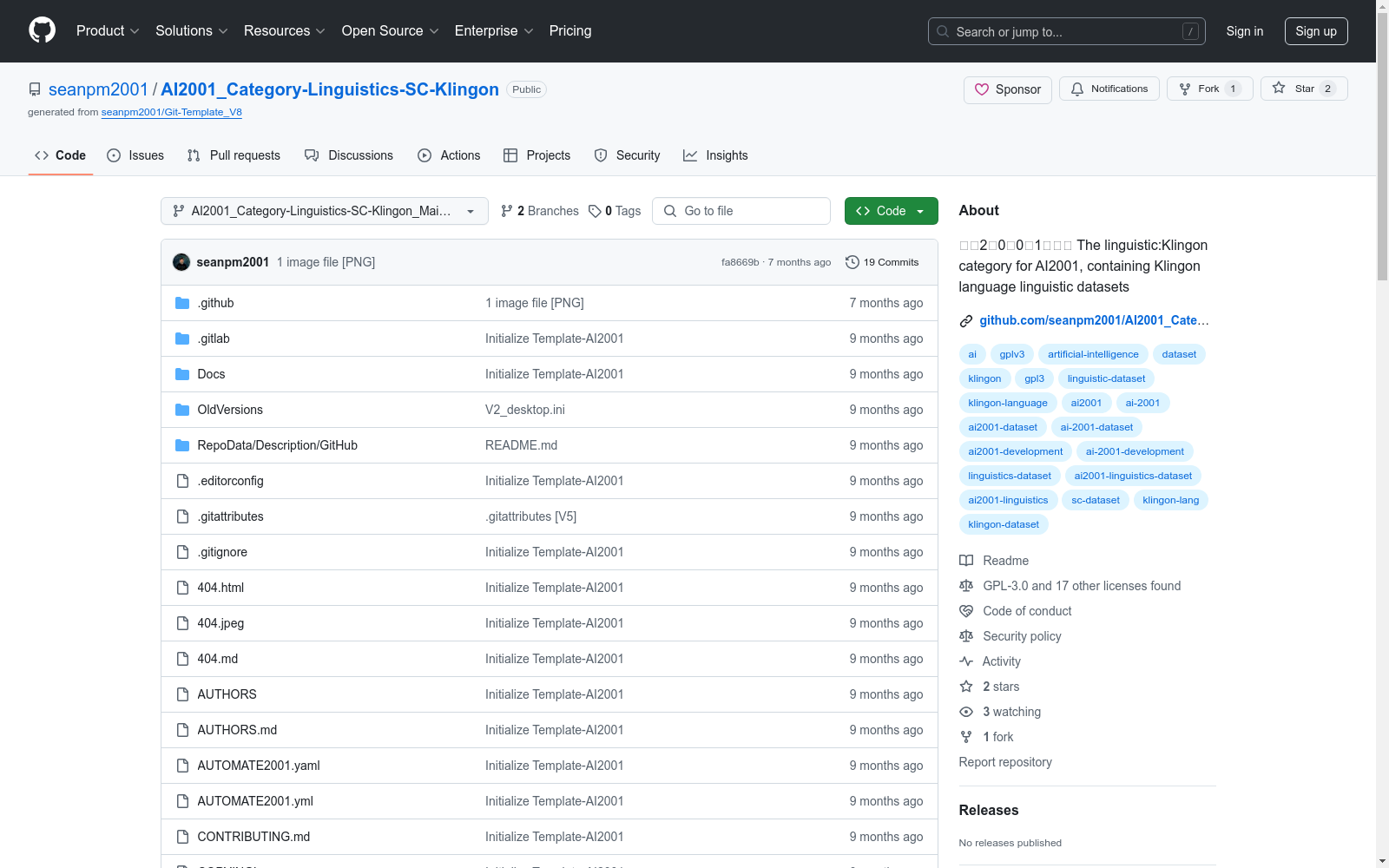Go to the Discussions tab

[x=349, y=155]
